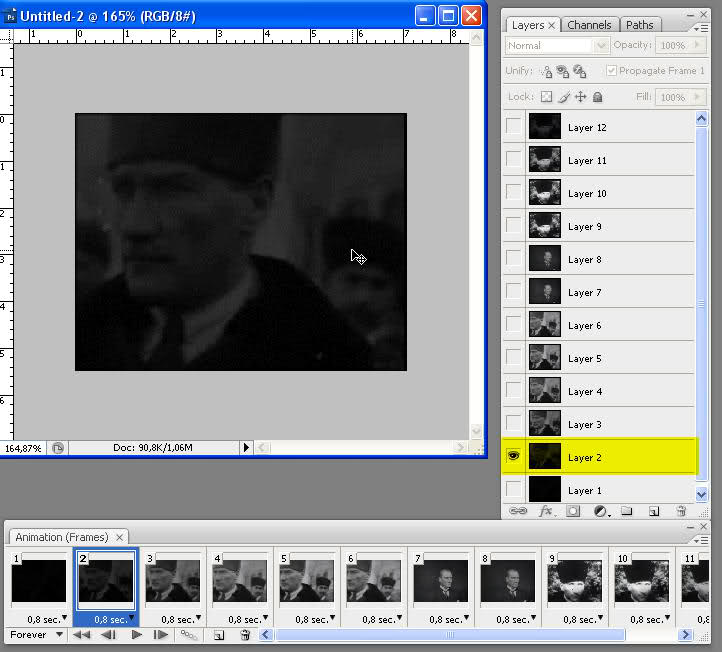Switch to the Paths tab
This screenshot has width=722, height=652.
coord(640,25)
